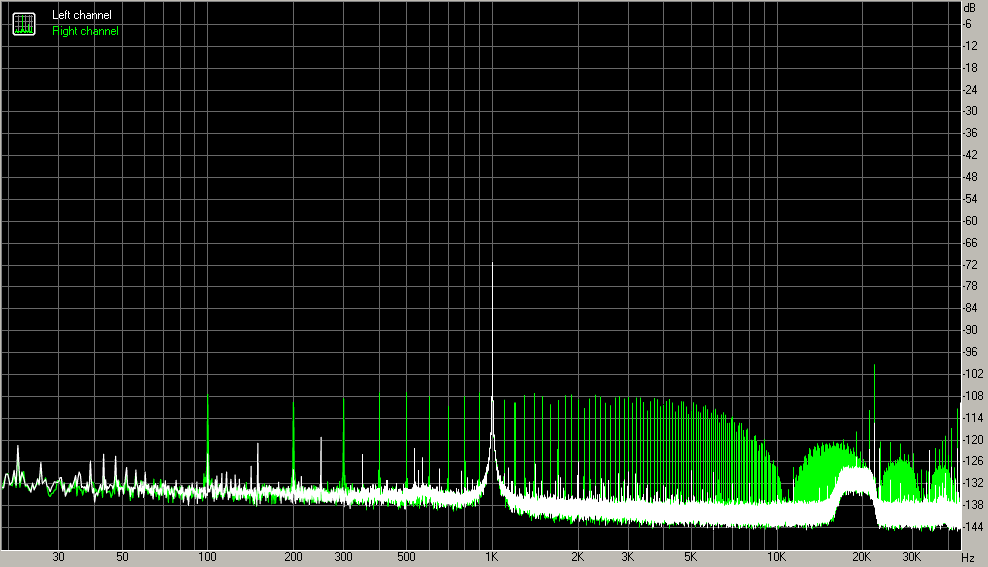This screenshot has width=988, height=567.
Task: Click the "-120" dB scale label
Action: 973,439
